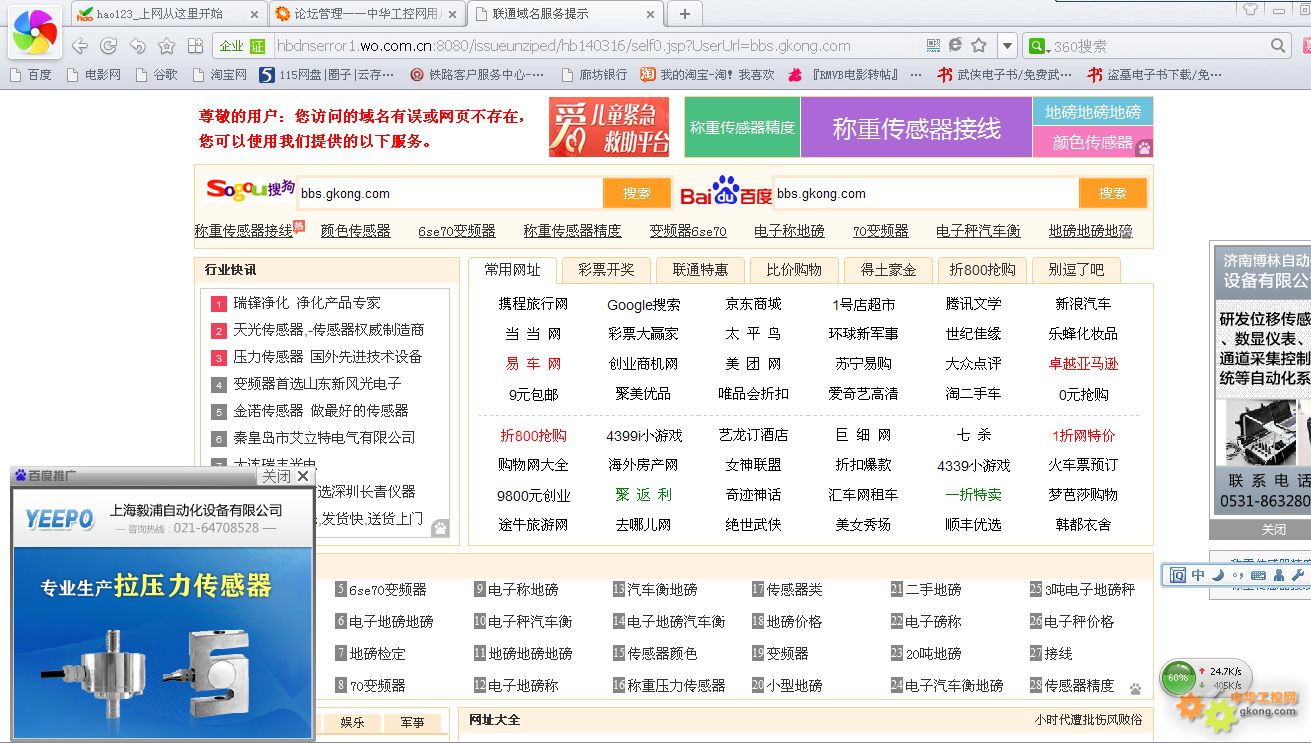Click the magnifier icon in 360 search box
Screen dimensions: 1311x743
pyautogui.click(x=1278, y=46)
